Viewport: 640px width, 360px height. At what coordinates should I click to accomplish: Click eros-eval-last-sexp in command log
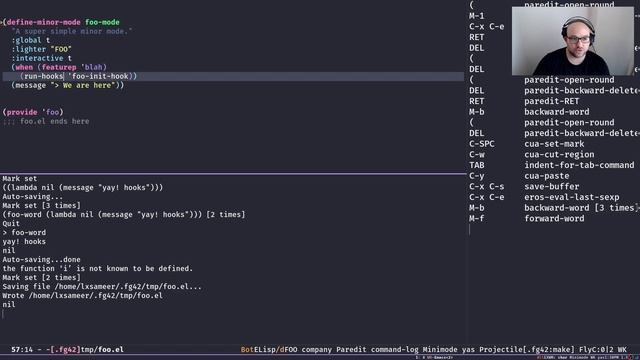[571, 197]
